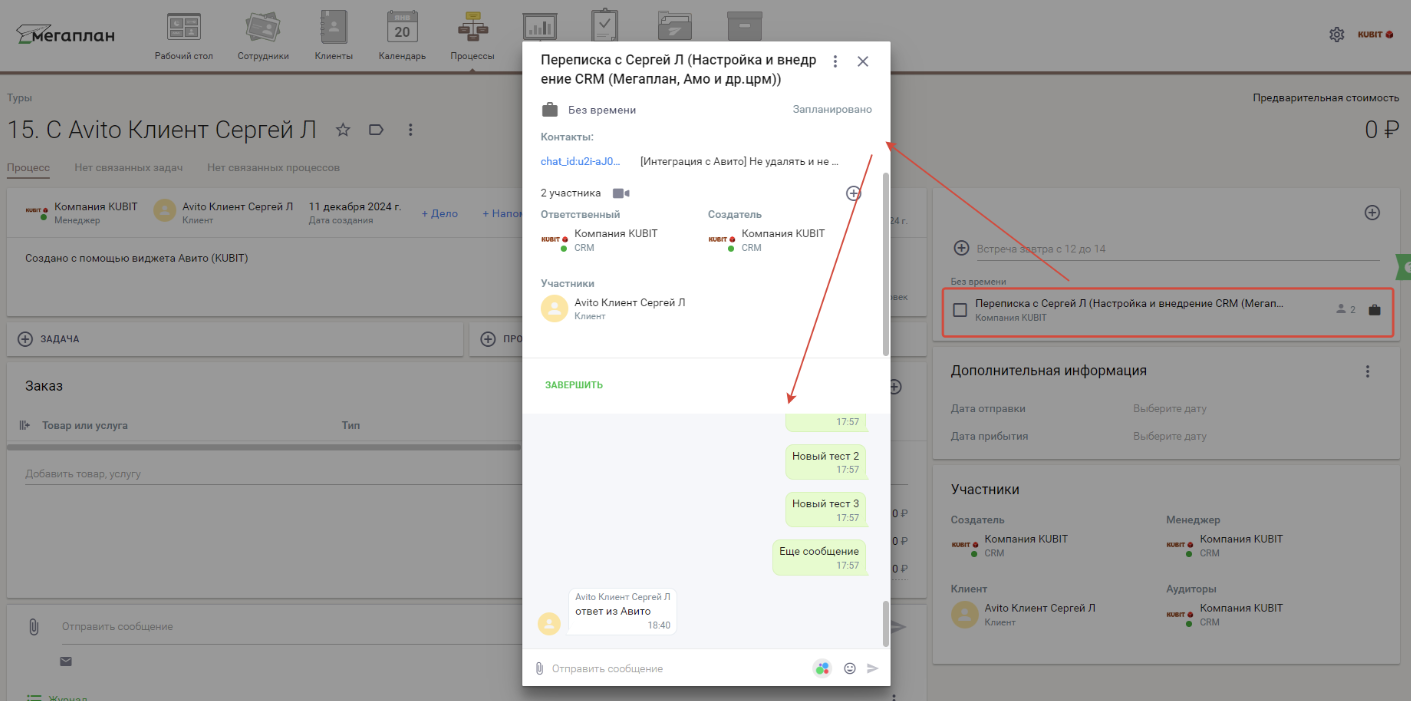
Task: Open Компания KUBIT under Ответственный in dialog
Action: 616,234
